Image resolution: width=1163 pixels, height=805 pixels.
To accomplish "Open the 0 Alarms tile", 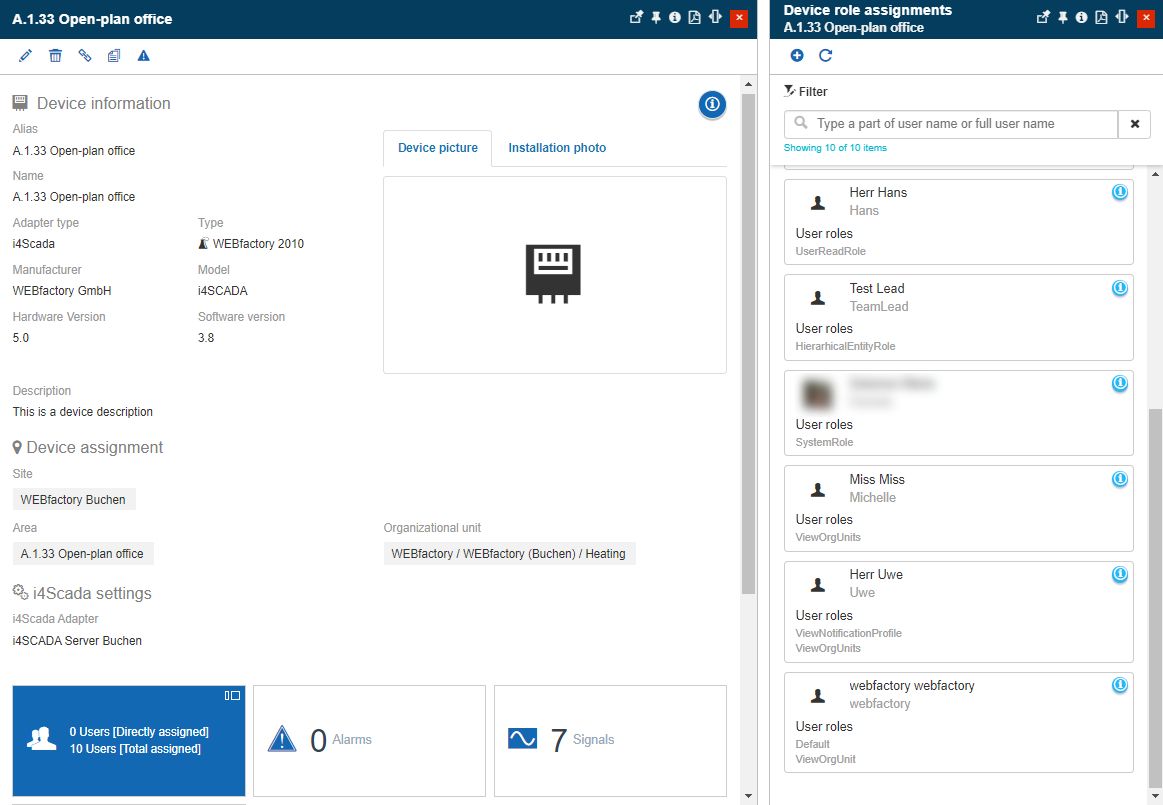I will click(369, 740).
